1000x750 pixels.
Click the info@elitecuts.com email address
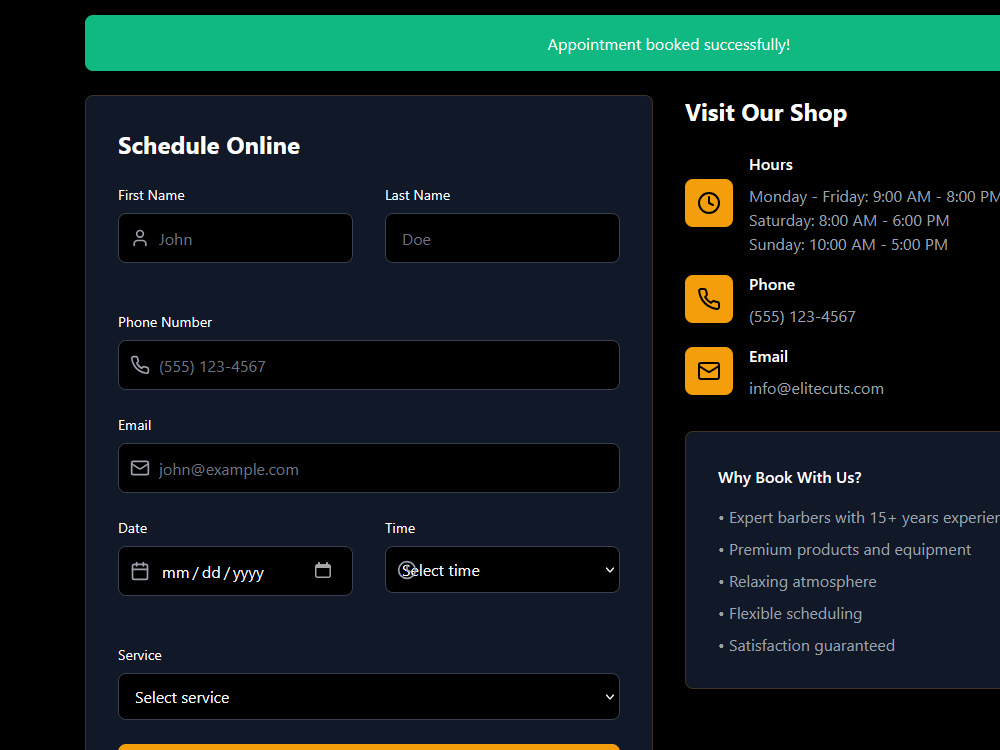[x=816, y=388]
